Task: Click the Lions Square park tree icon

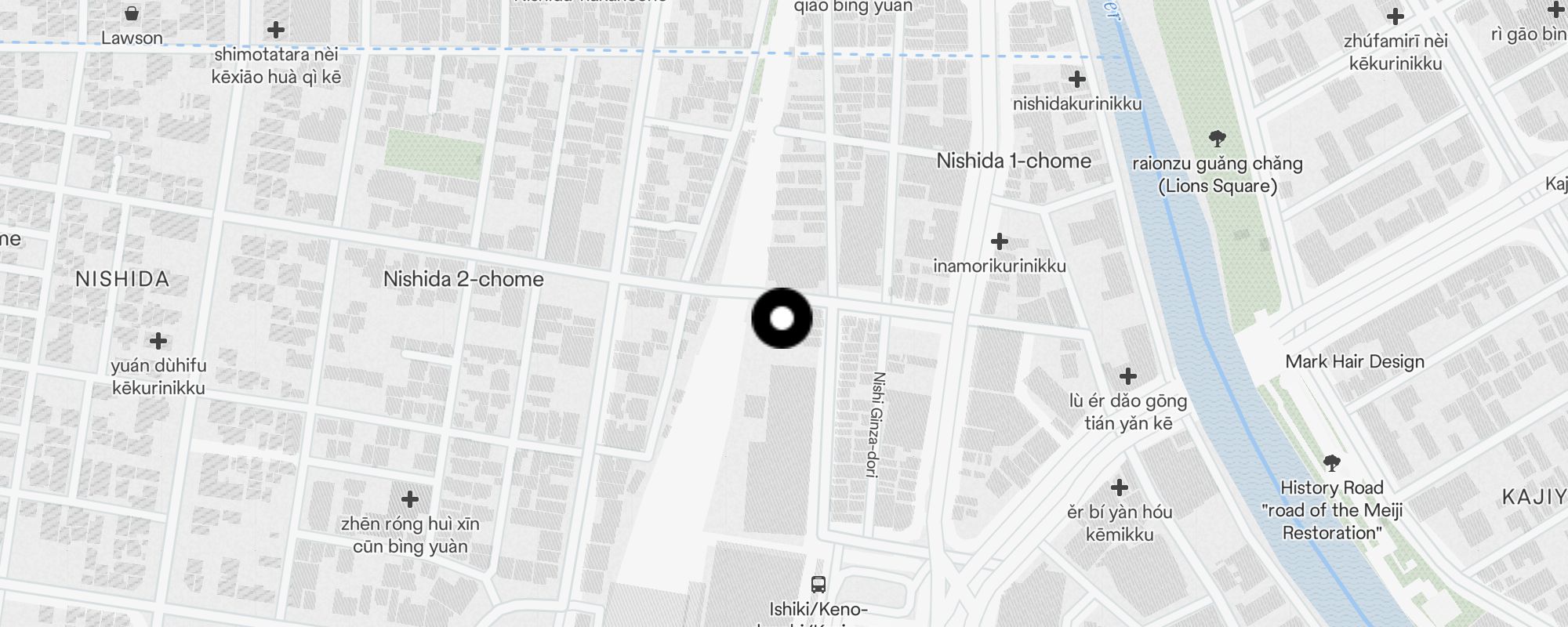Action: (x=1217, y=139)
